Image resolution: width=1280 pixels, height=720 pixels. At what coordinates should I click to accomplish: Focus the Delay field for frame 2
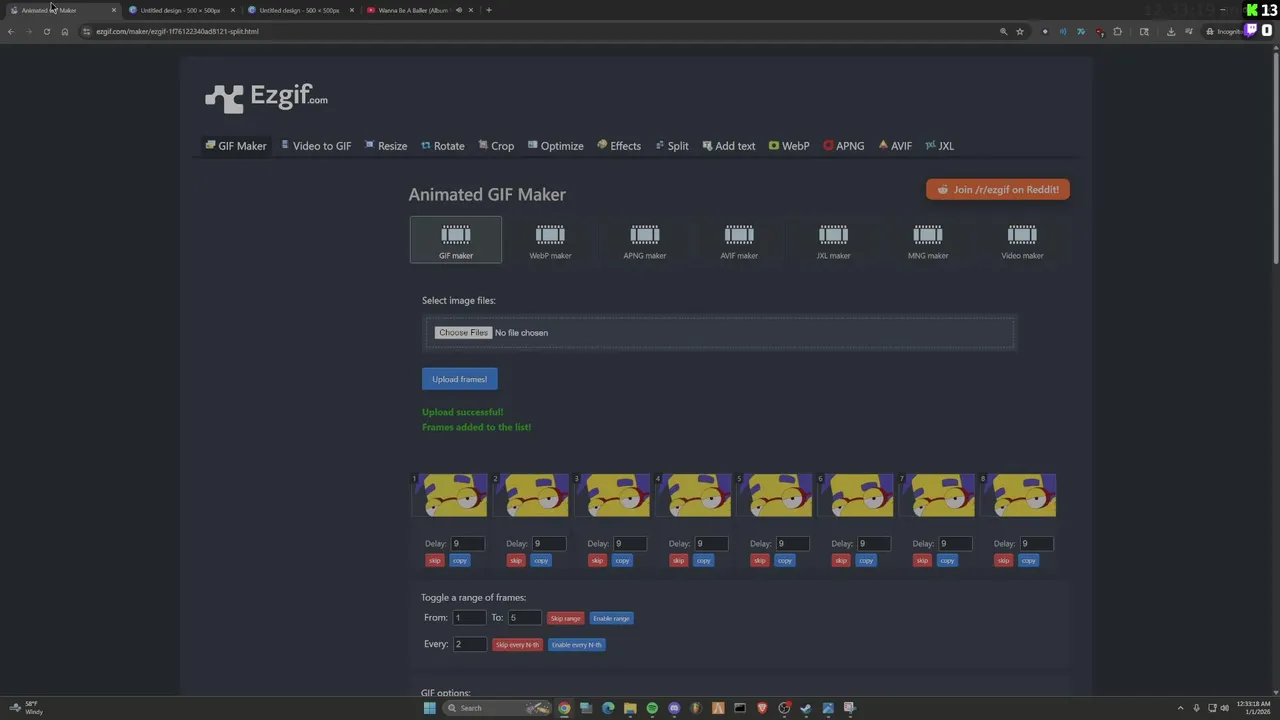pos(549,544)
